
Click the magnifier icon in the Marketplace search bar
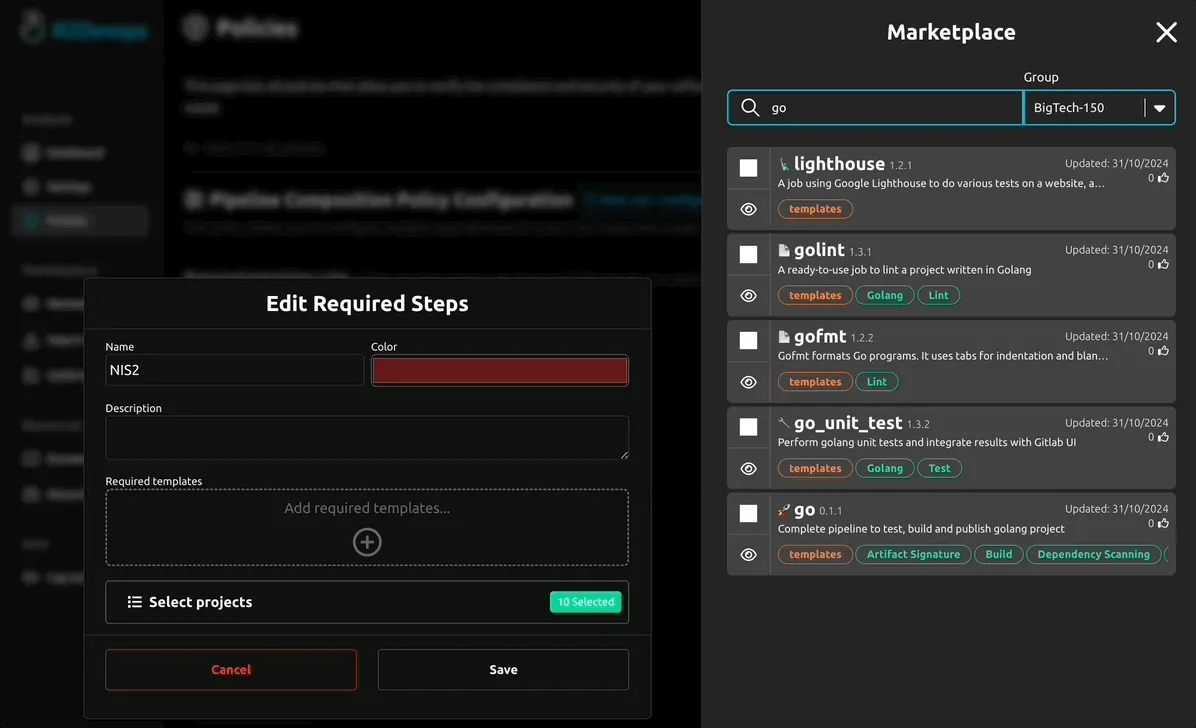[x=749, y=107]
